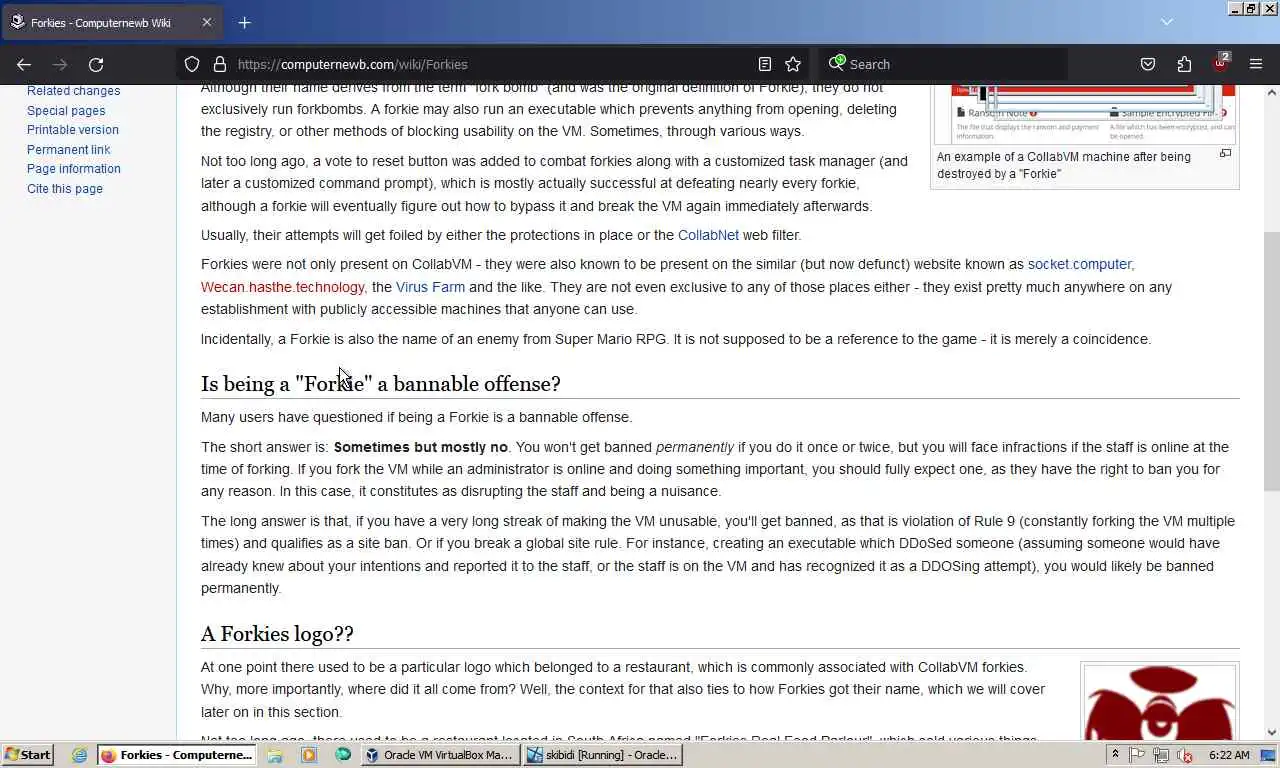
Task: Open Special pages link
Action: (66, 111)
